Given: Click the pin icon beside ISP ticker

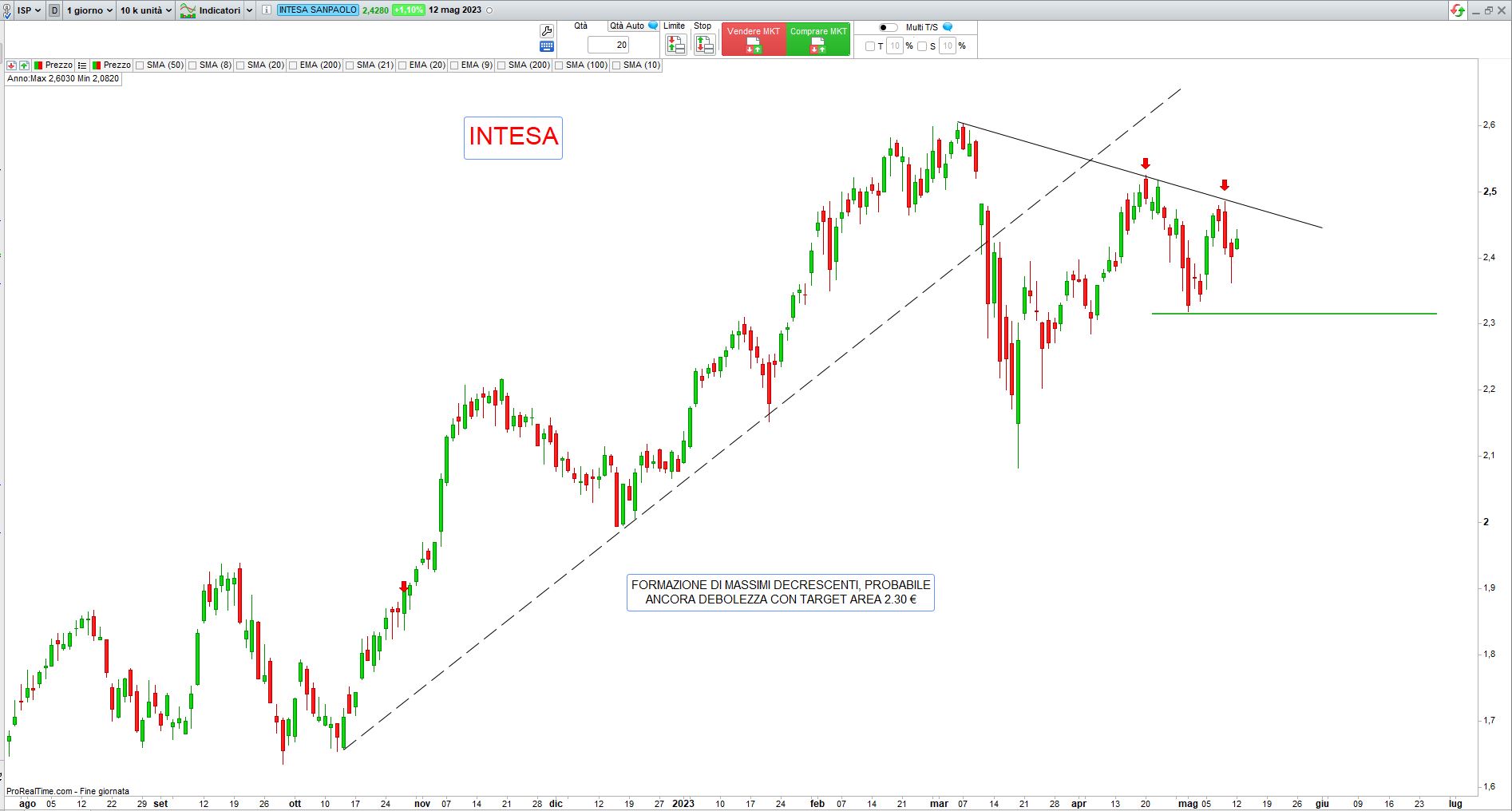Looking at the screenshot, I should click(7, 11).
